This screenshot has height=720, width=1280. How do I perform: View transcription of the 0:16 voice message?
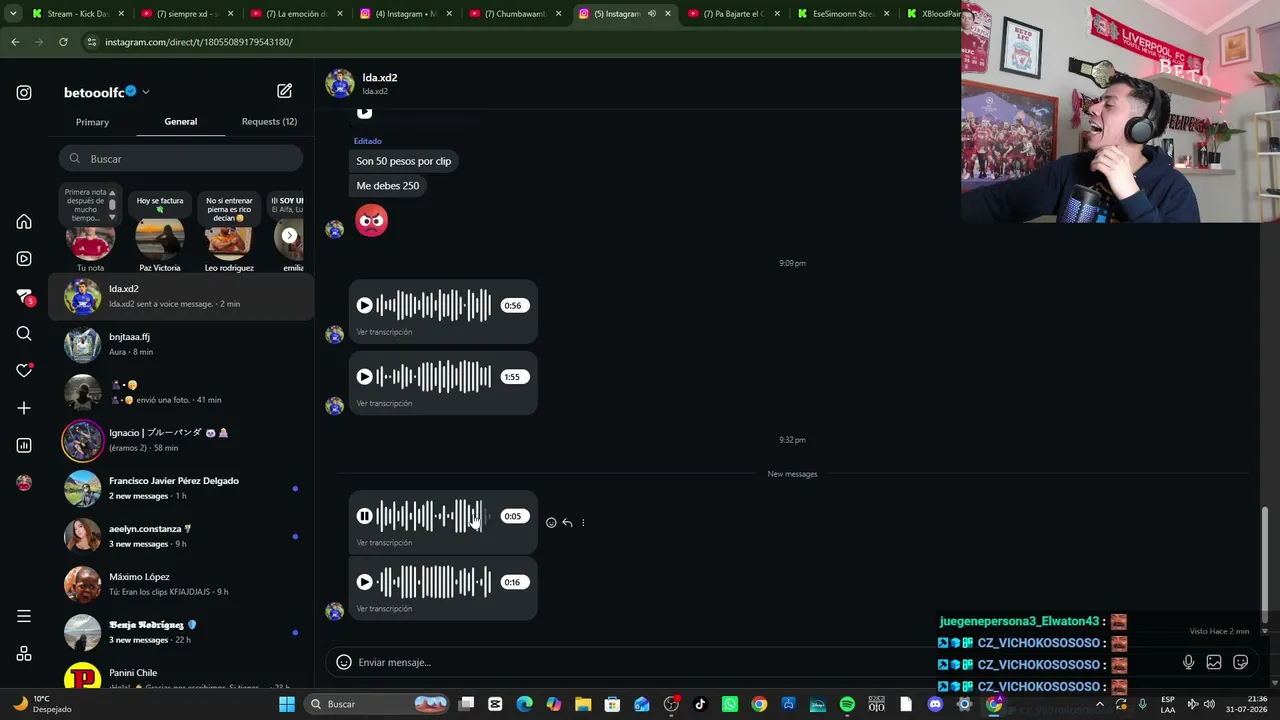(384, 609)
